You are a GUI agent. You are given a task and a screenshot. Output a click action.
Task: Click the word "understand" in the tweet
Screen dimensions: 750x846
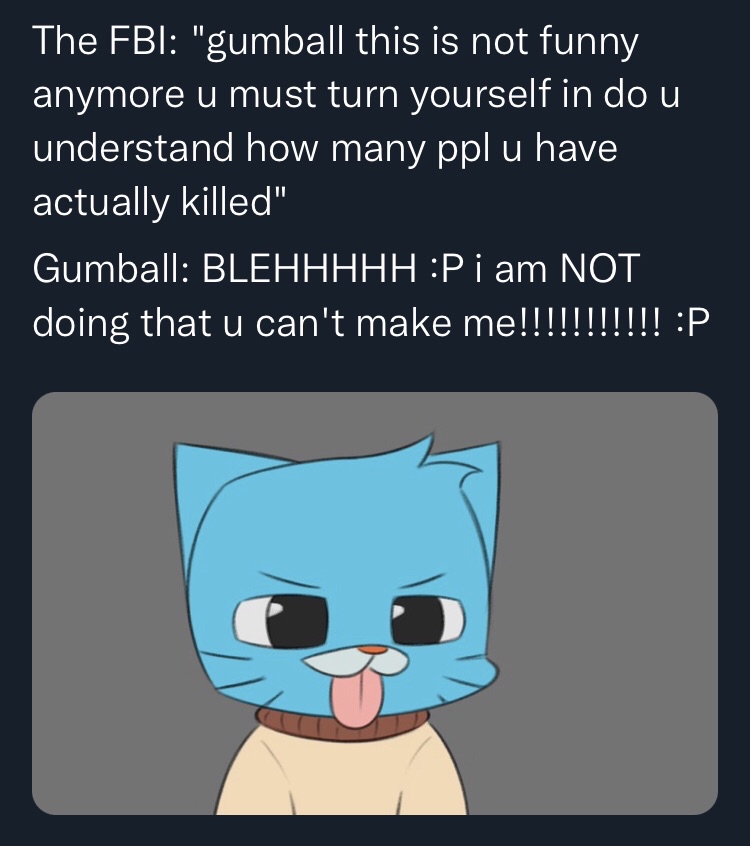(x=133, y=149)
